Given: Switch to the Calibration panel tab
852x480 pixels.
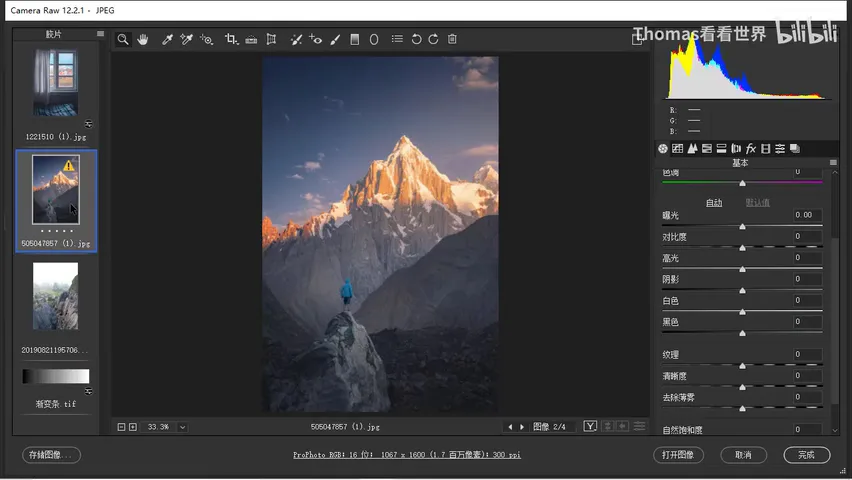Looking at the screenshot, I should (x=766, y=148).
